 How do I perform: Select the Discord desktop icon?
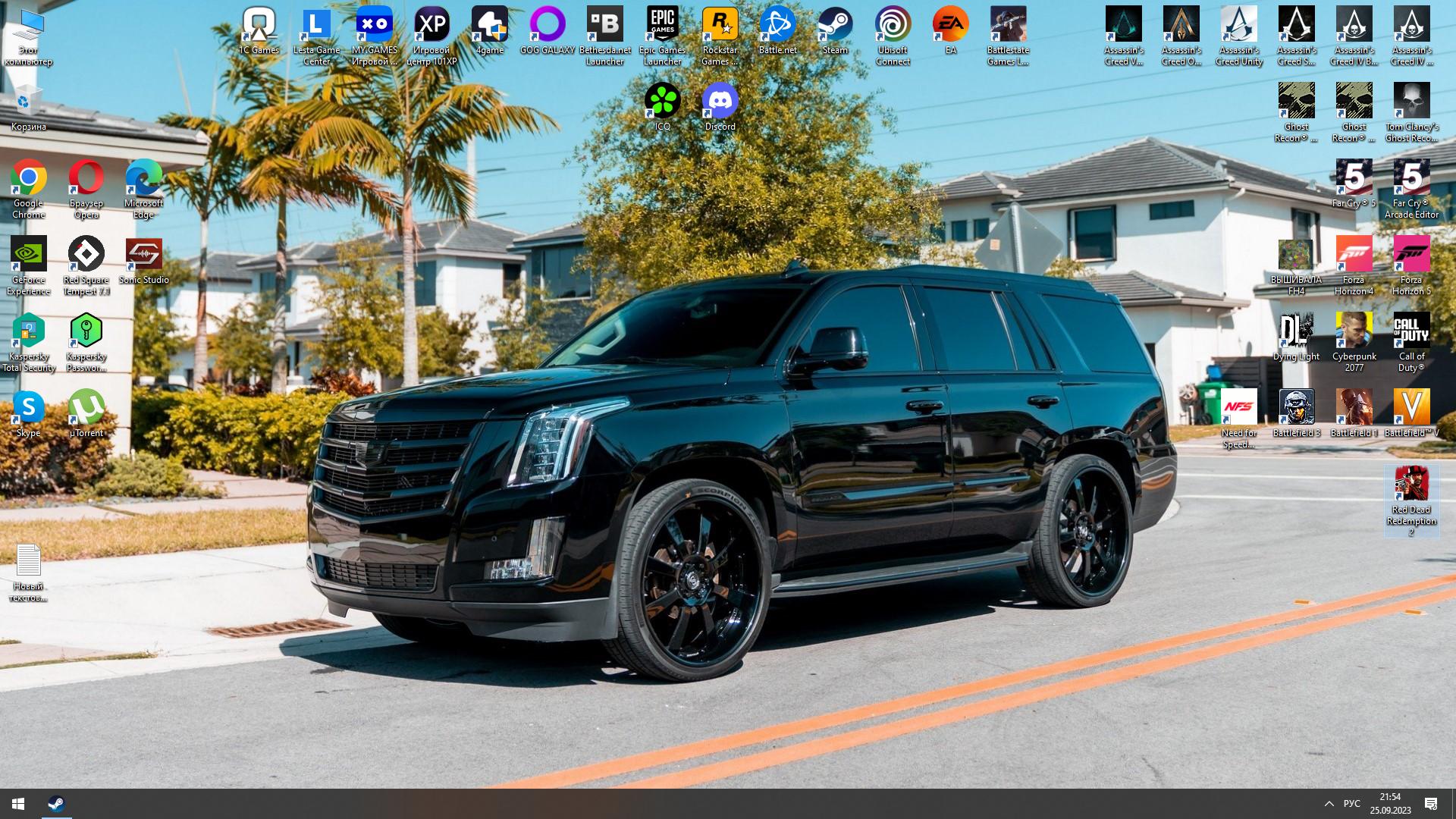pos(720,102)
